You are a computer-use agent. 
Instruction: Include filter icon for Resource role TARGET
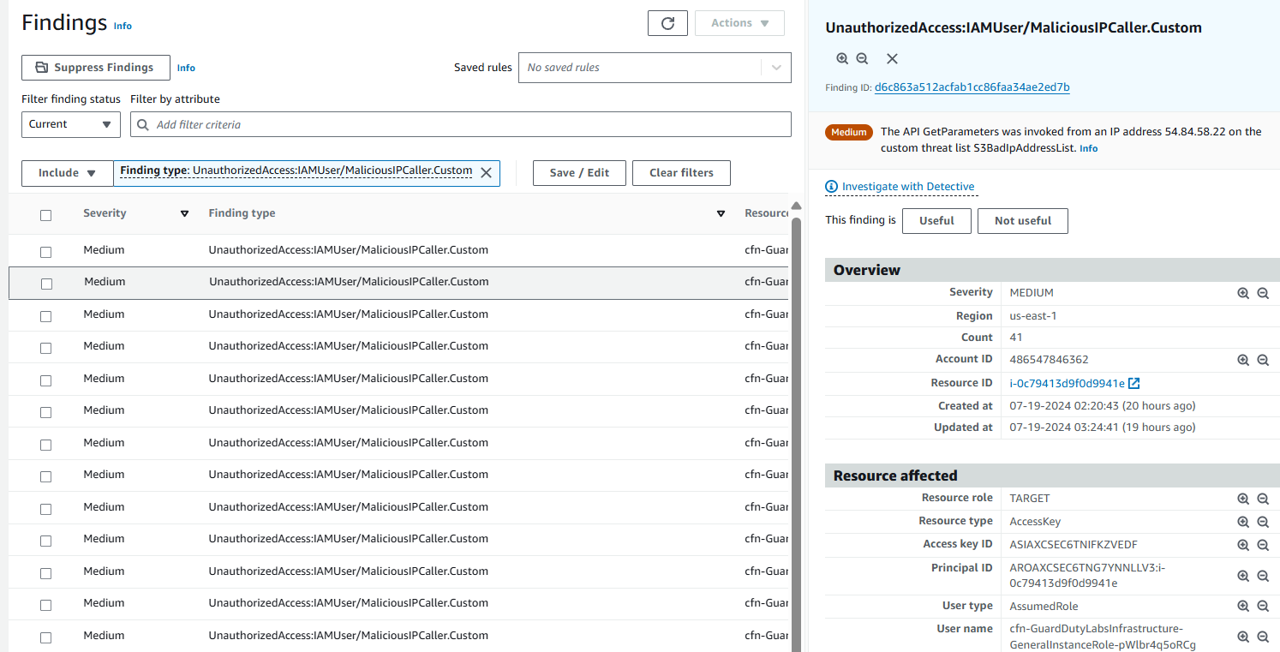pyautogui.click(x=1243, y=499)
